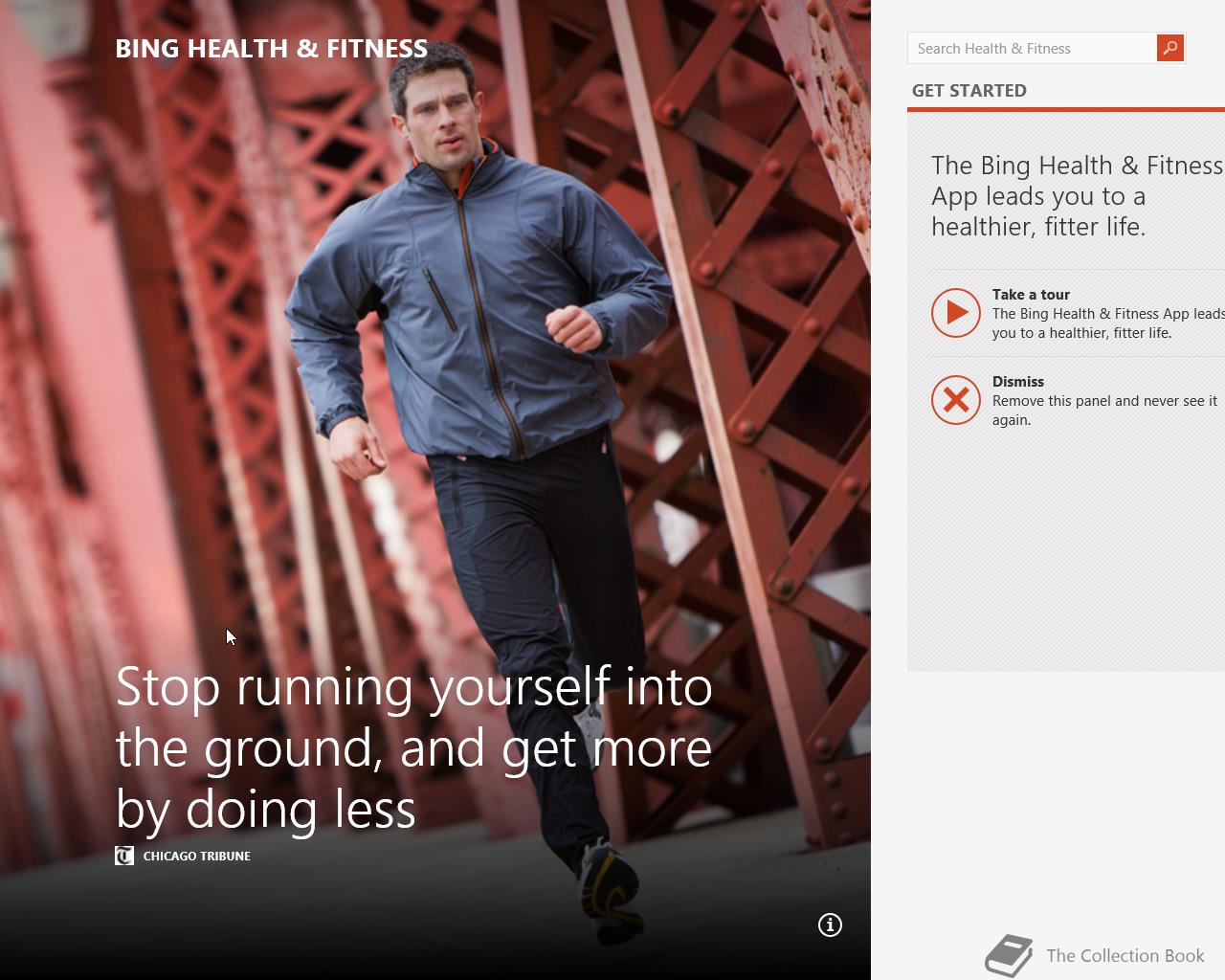The height and width of the screenshot is (980, 1225).
Task: Click The Collection Book label
Action: (1125, 956)
